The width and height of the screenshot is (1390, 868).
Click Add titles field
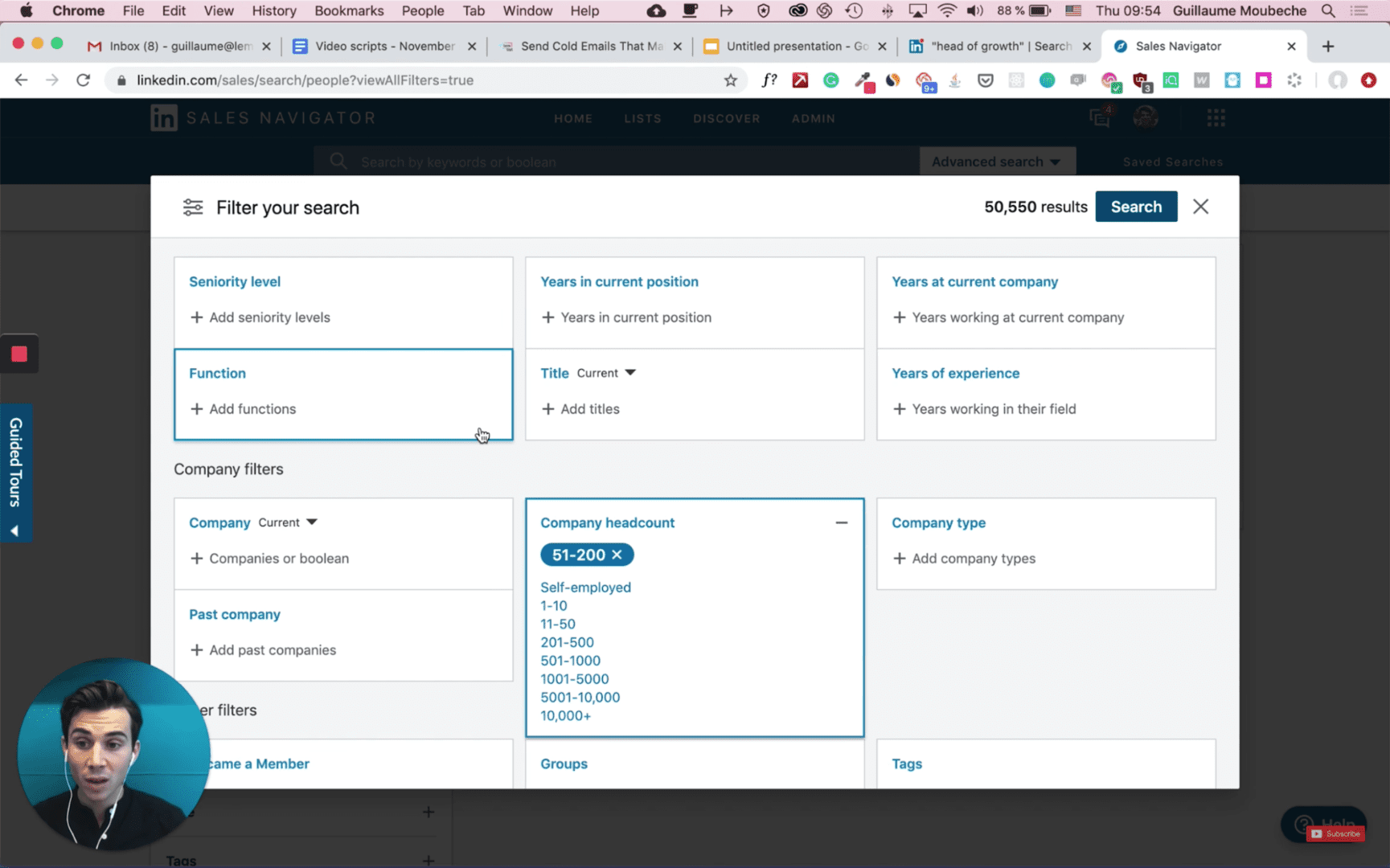coord(580,409)
